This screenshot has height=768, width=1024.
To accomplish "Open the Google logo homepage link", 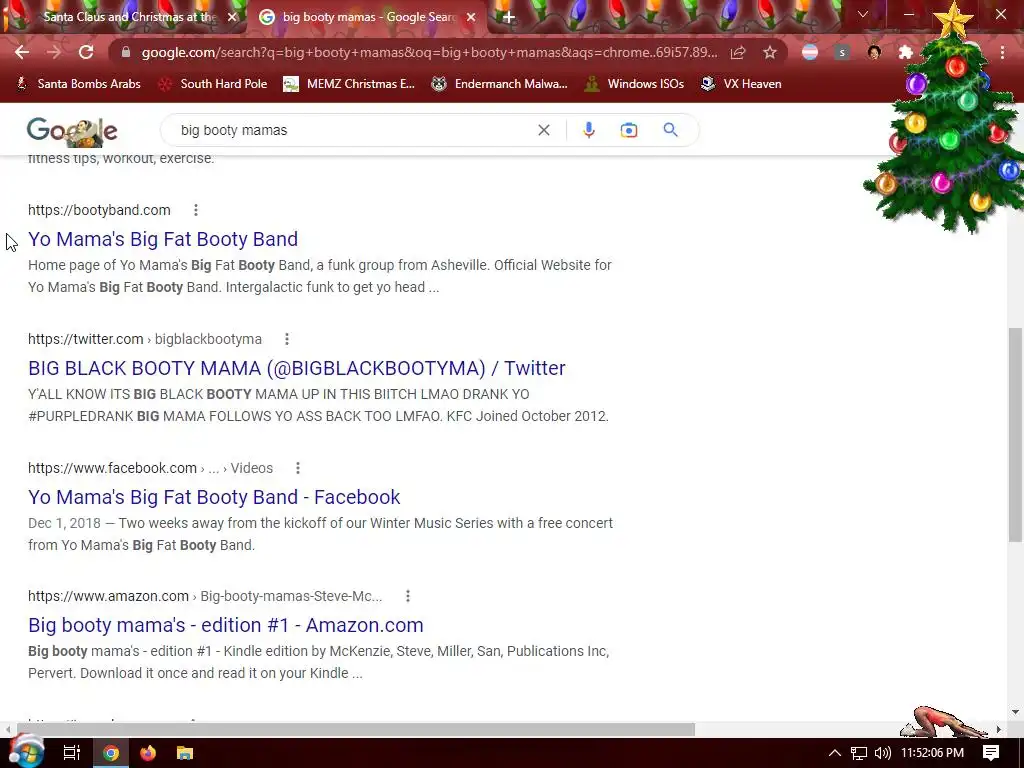I will tap(72, 131).
